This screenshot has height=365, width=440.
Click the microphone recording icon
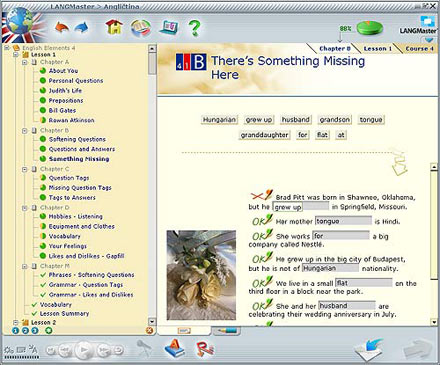coord(144,348)
